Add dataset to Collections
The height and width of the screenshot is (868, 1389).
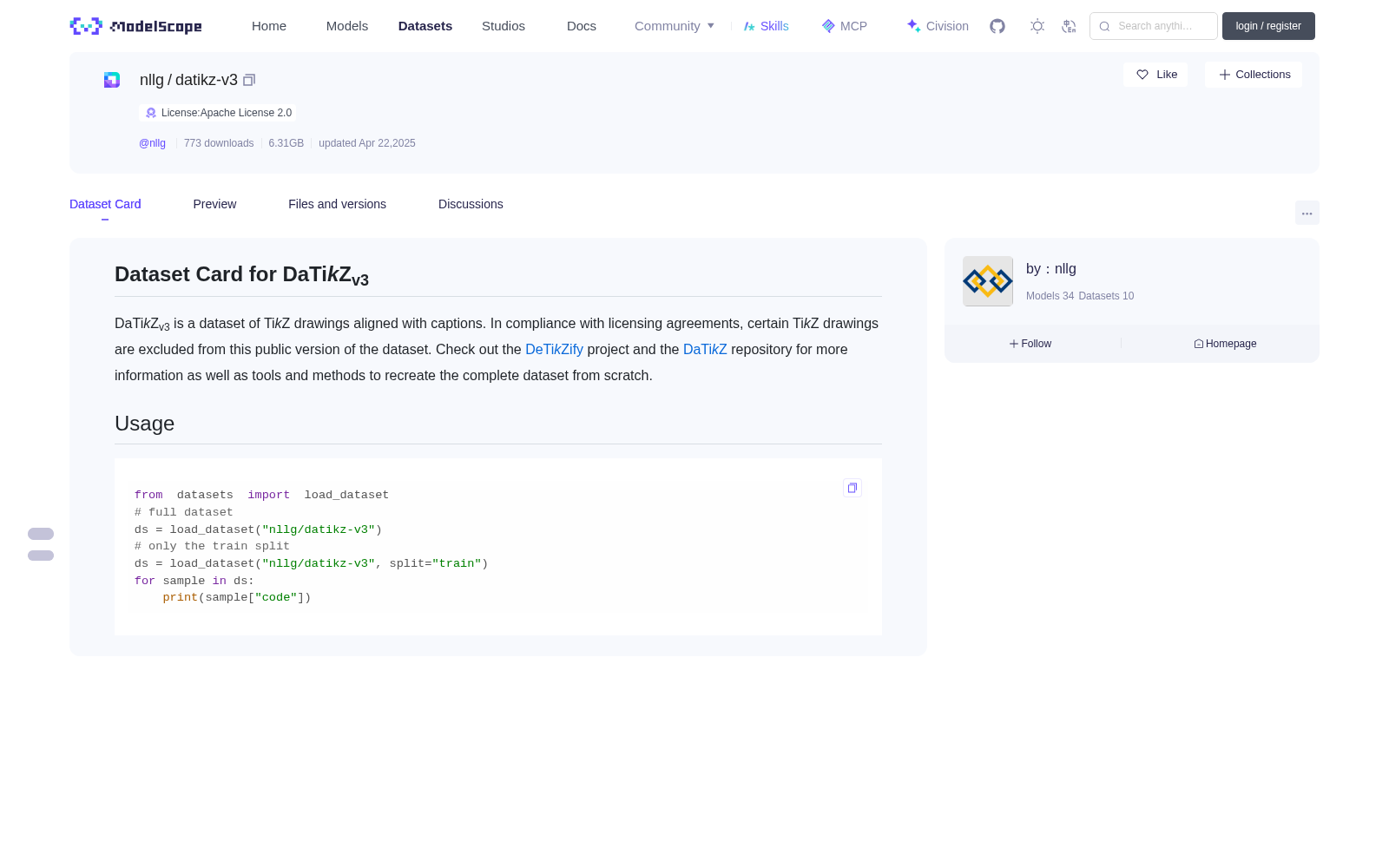pyautogui.click(x=1254, y=75)
